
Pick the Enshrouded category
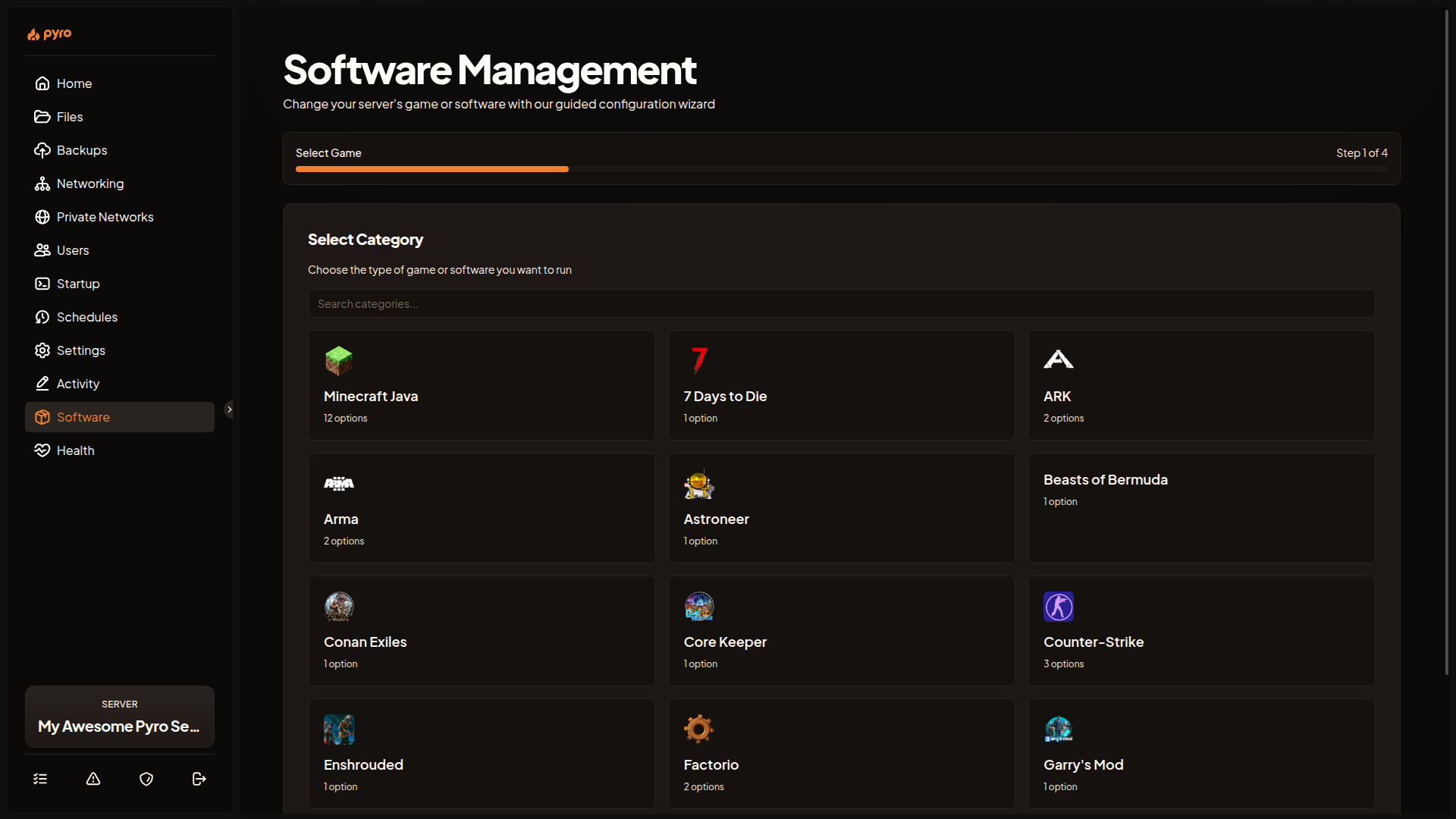482,754
